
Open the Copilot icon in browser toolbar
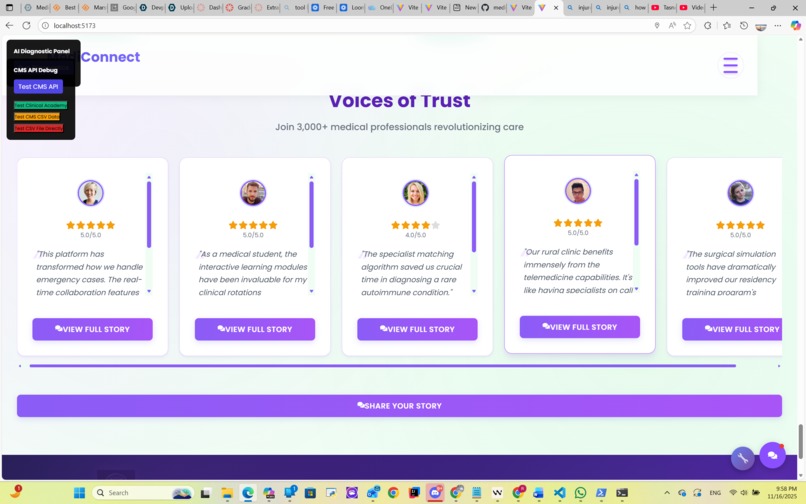tap(795, 25)
